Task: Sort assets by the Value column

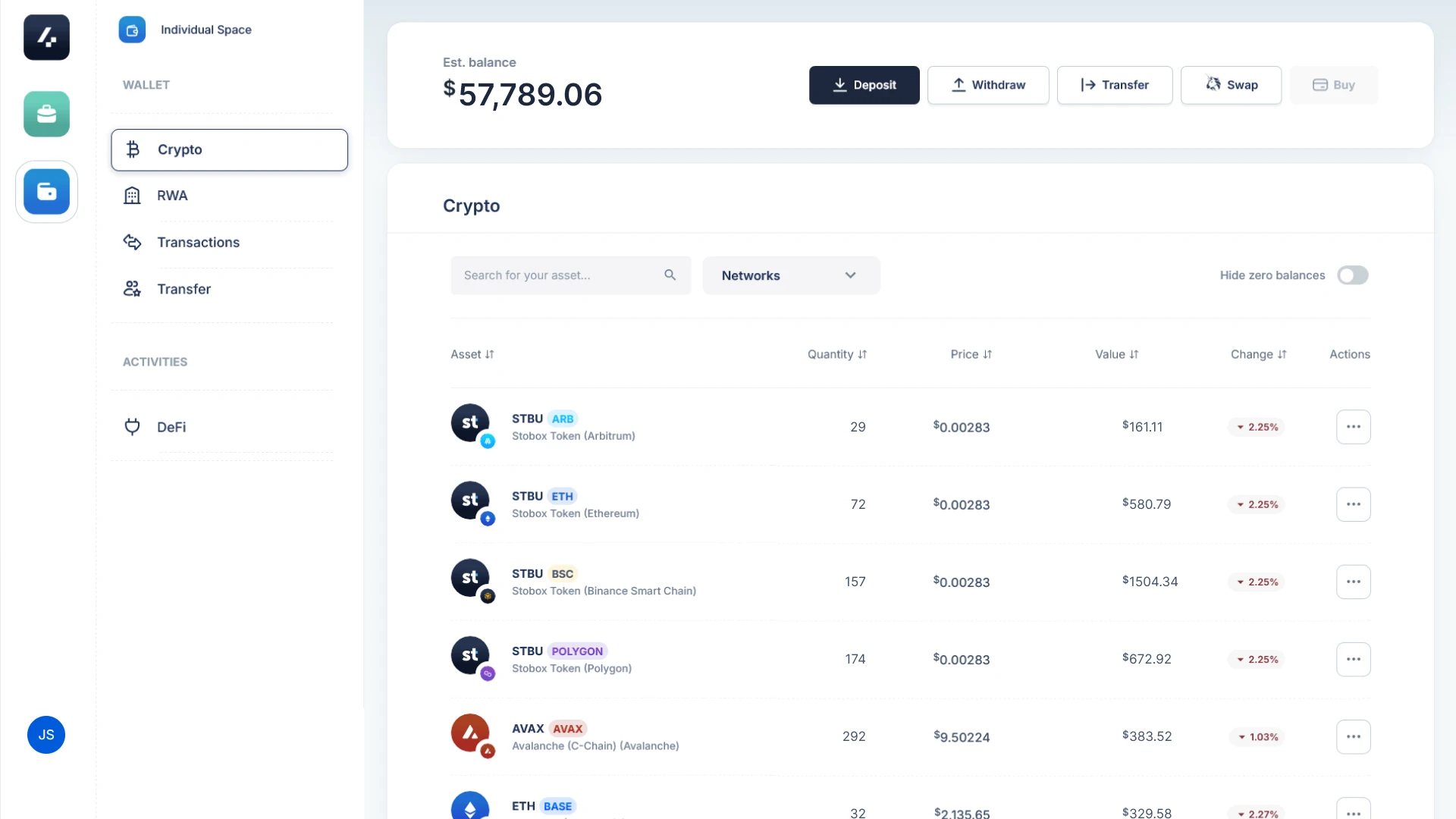Action: click(1116, 354)
